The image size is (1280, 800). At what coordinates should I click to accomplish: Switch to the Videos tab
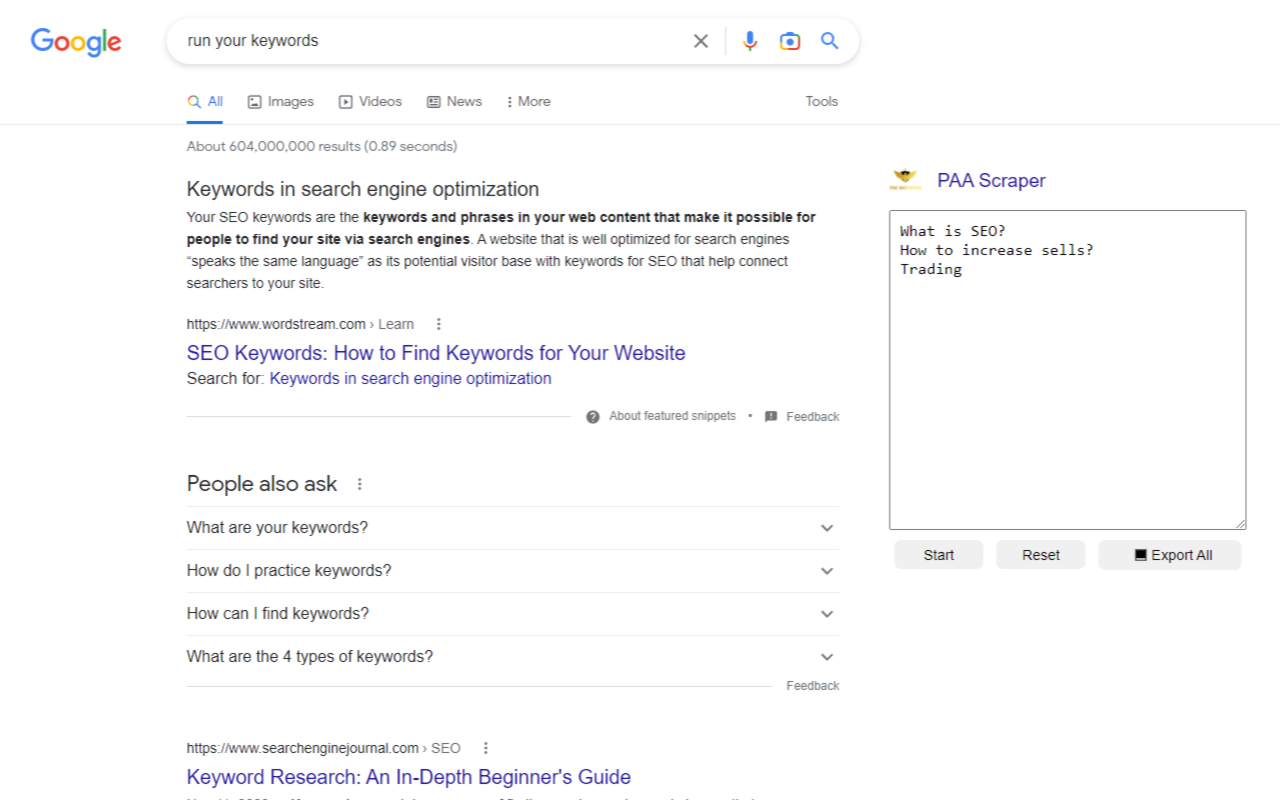coord(370,101)
